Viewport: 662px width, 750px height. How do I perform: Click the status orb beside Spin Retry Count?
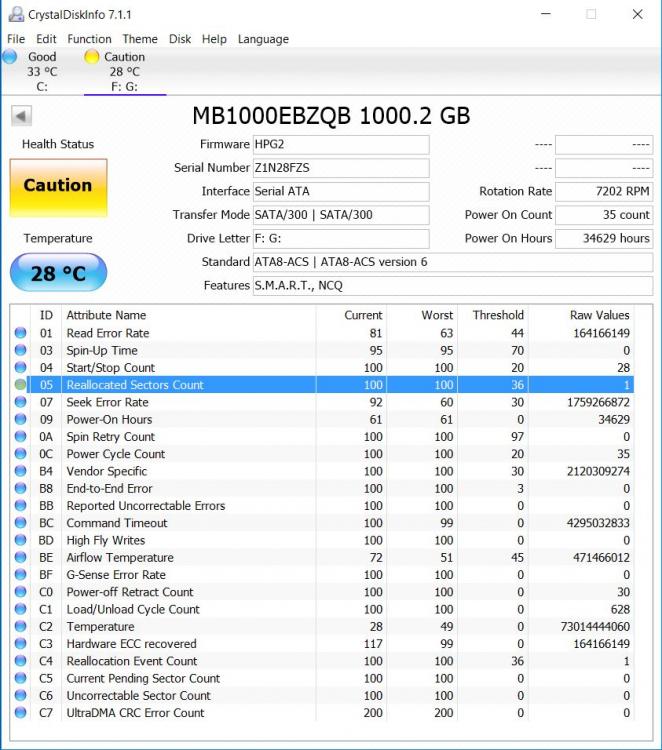(x=21, y=436)
